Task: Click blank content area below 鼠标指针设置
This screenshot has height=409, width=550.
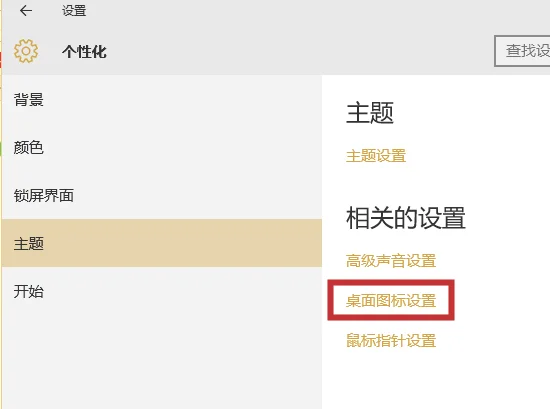Action: [x=436, y=381]
